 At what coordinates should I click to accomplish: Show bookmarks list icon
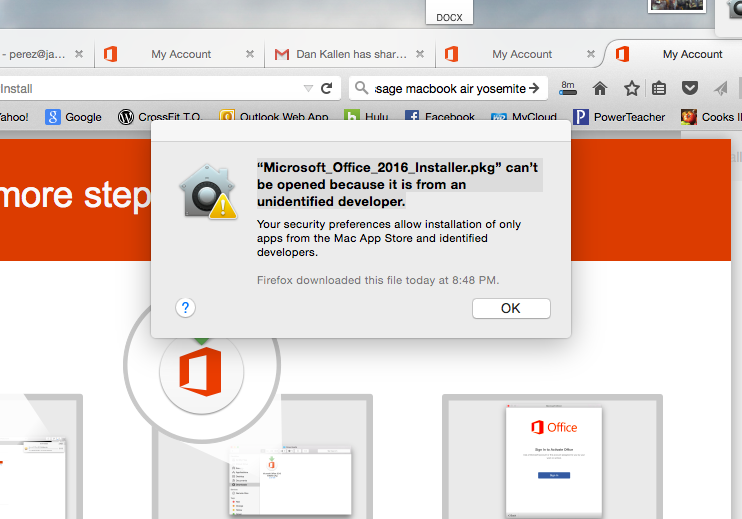tap(659, 88)
